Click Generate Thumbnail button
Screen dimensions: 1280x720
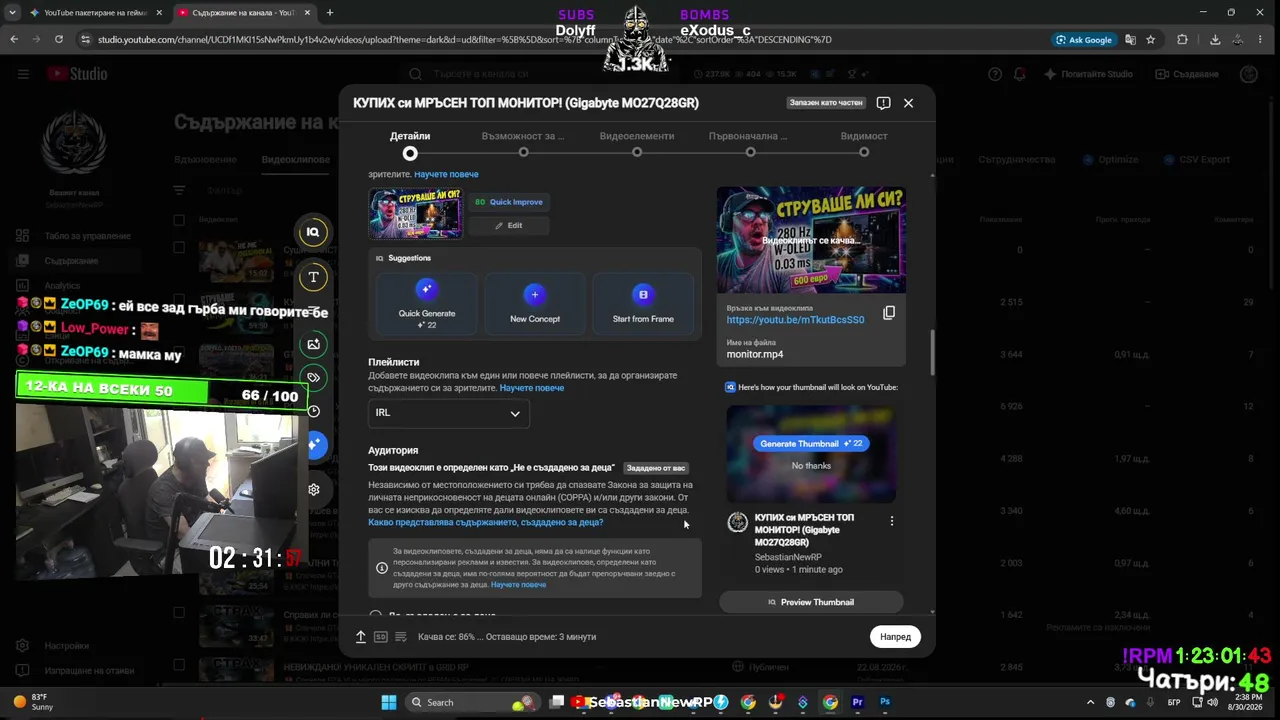811,444
